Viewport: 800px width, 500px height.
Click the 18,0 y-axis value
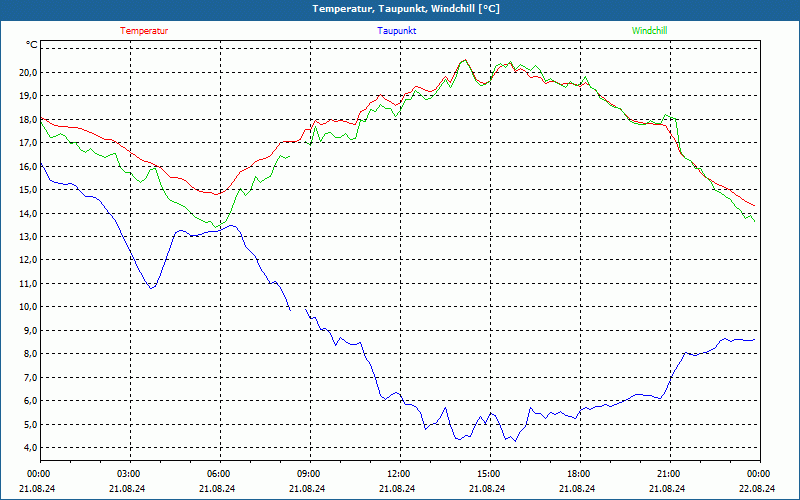tap(28, 119)
